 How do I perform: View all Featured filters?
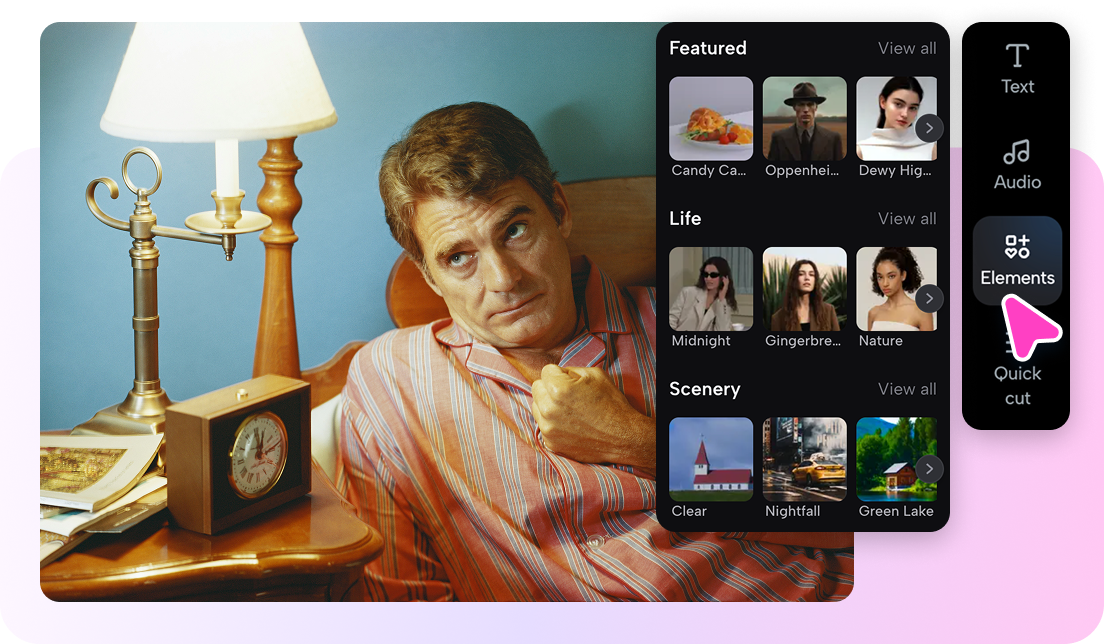tap(907, 49)
